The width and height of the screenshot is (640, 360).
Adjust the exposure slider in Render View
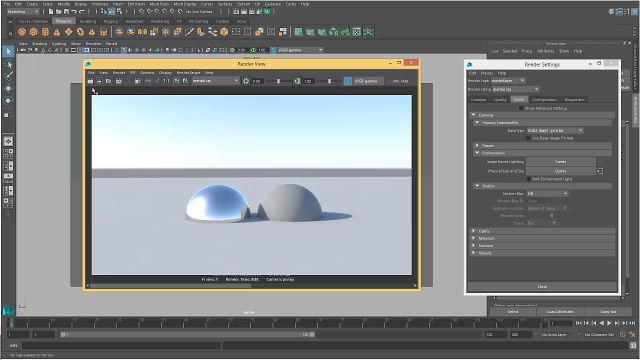click(279, 81)
